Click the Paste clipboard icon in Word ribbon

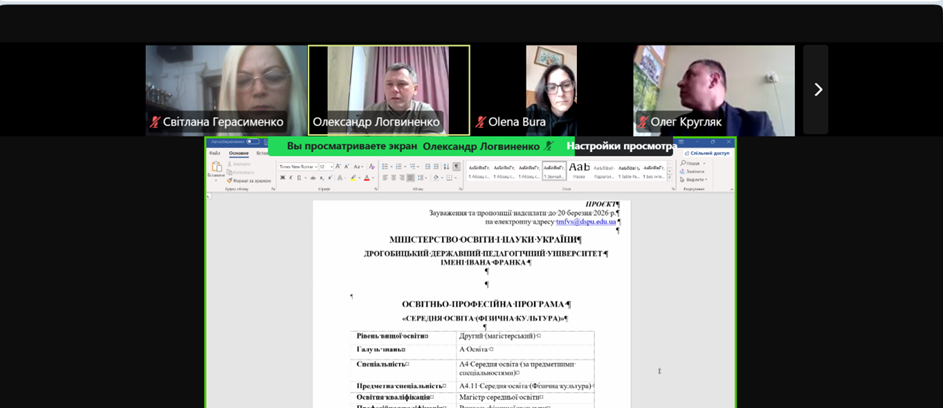click(x=216, y=169)
